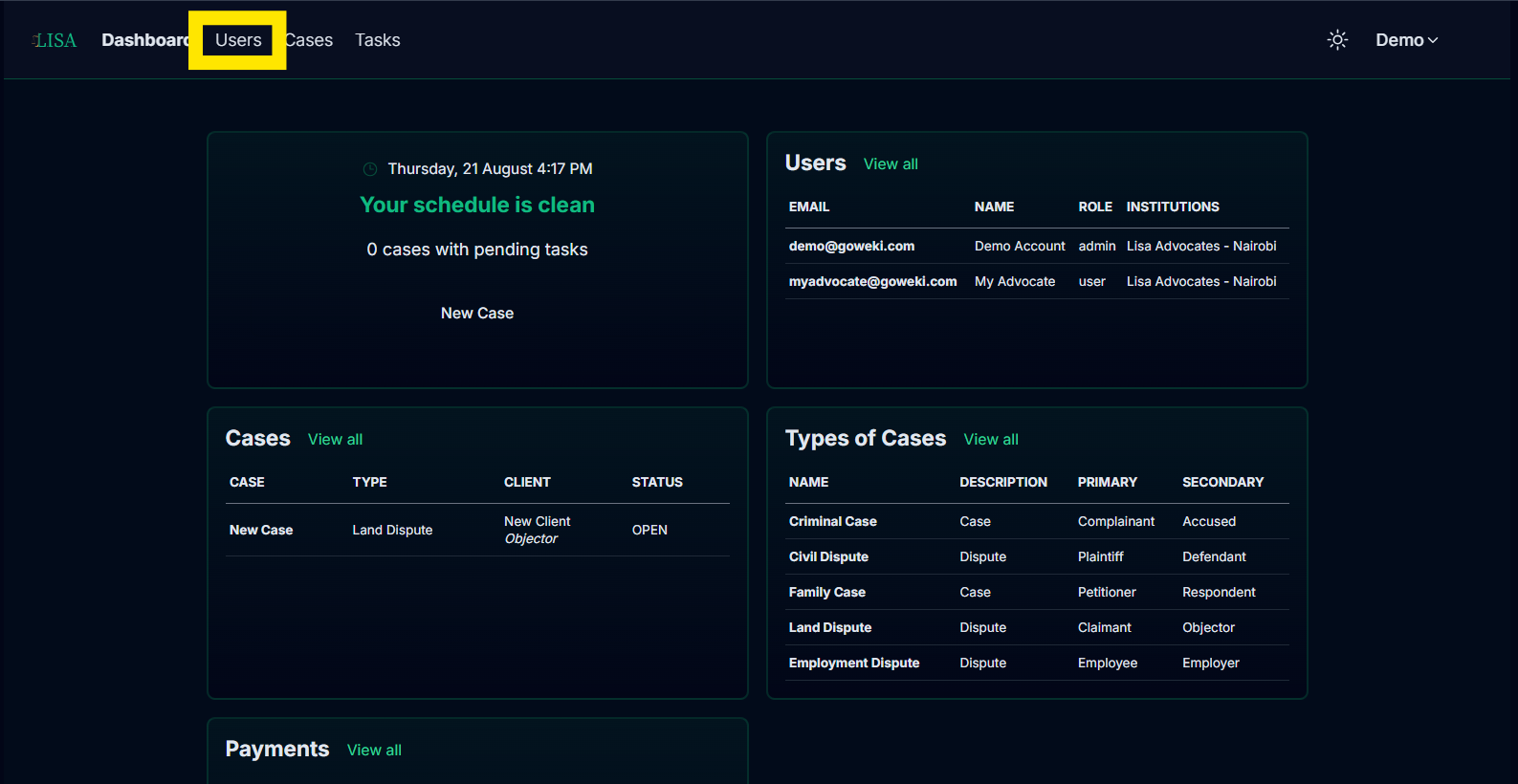Click the Payments heading
Screen dimensions: 1518x784
[x=276, y=750]
